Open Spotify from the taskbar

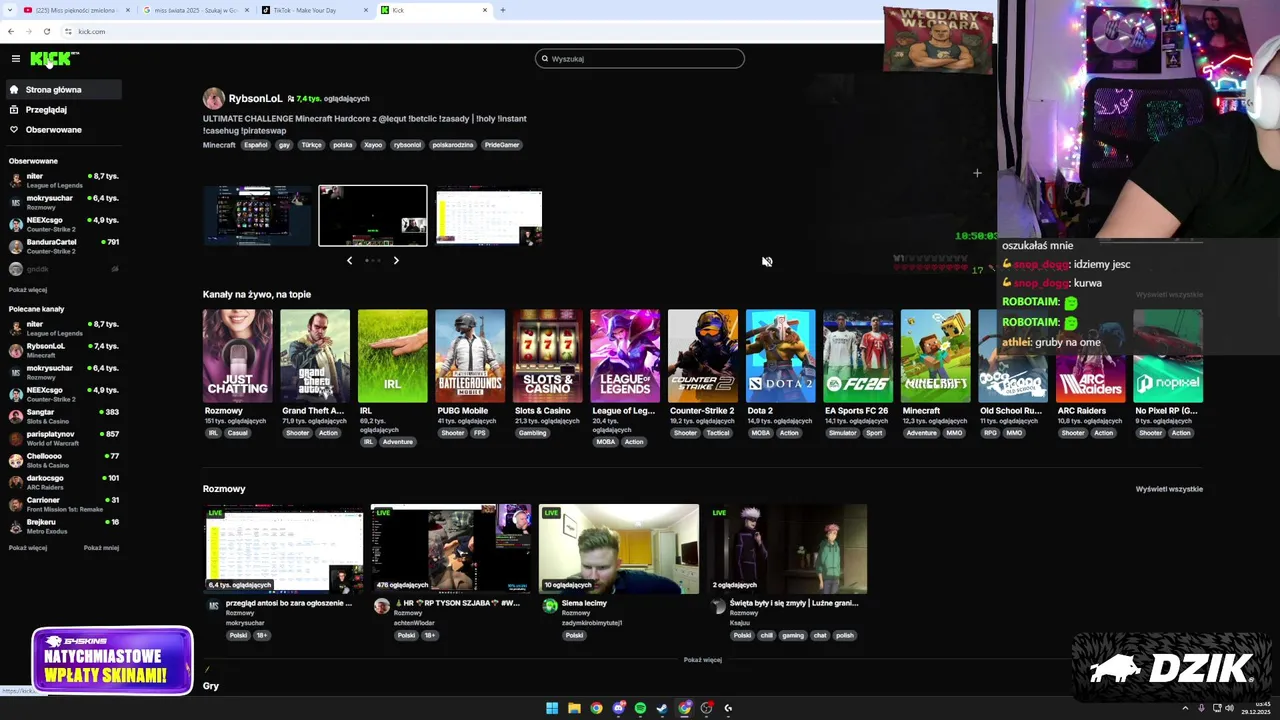pyautogui.click(x=640, y=708)
